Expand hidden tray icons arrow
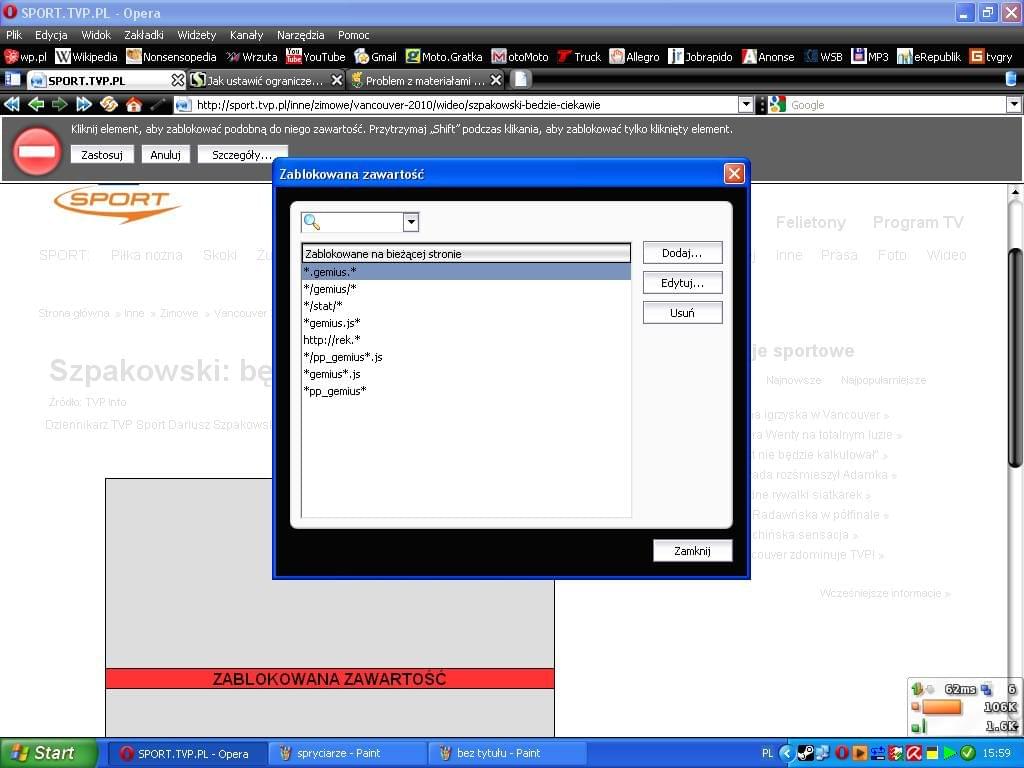The image size is (1024, 768). point(786,754)
